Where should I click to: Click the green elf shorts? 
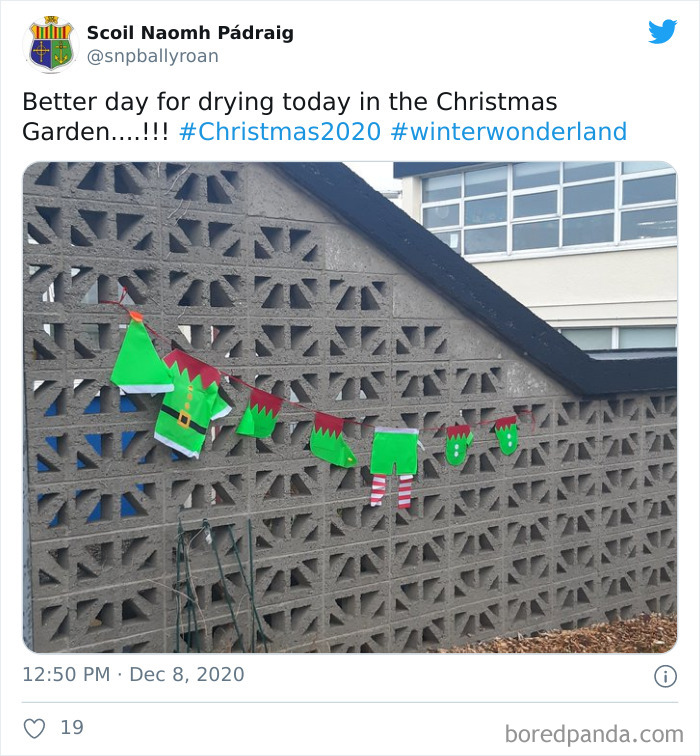click(394, 451)
